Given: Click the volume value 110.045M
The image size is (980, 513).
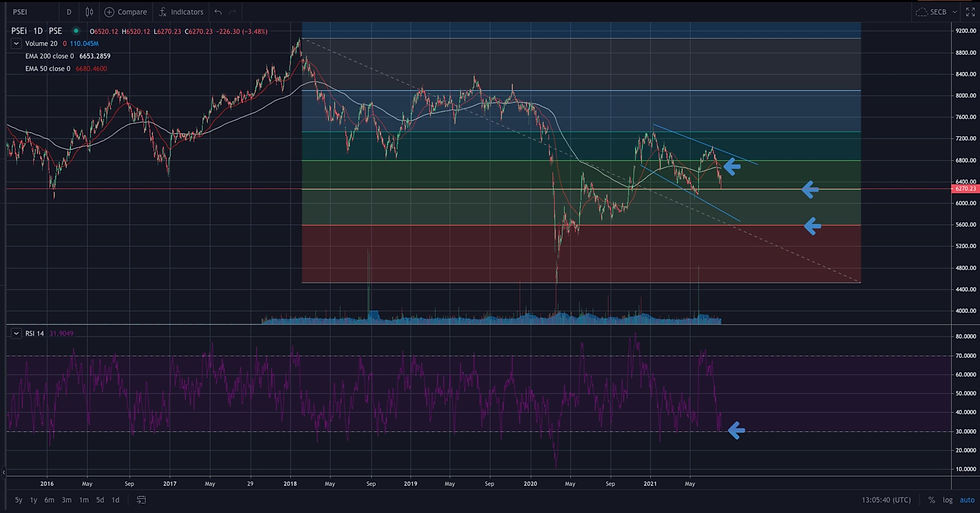Looking at the screenshot, I should click(x=84, y=44).
